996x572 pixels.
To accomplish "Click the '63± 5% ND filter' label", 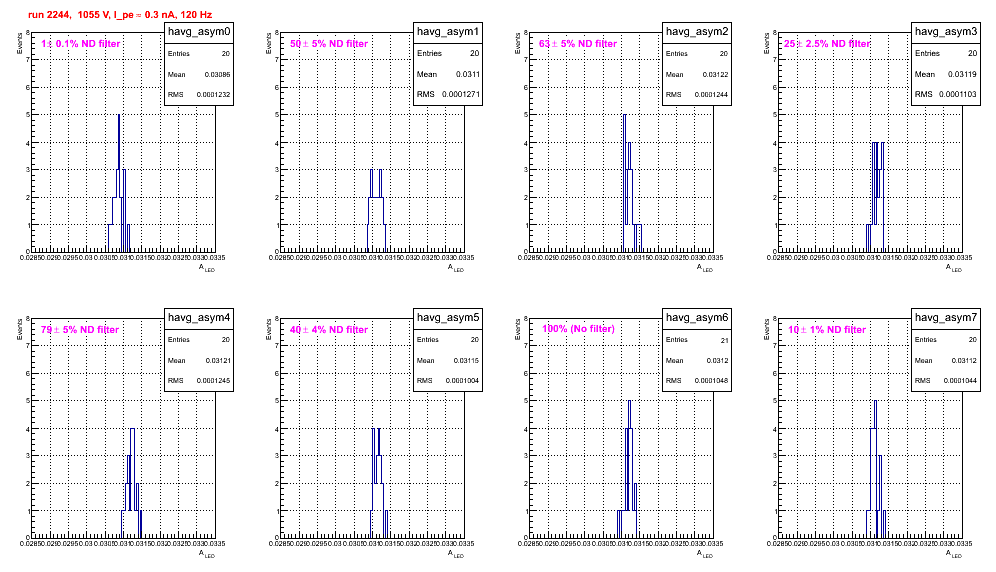I will (x=578, y=43).
